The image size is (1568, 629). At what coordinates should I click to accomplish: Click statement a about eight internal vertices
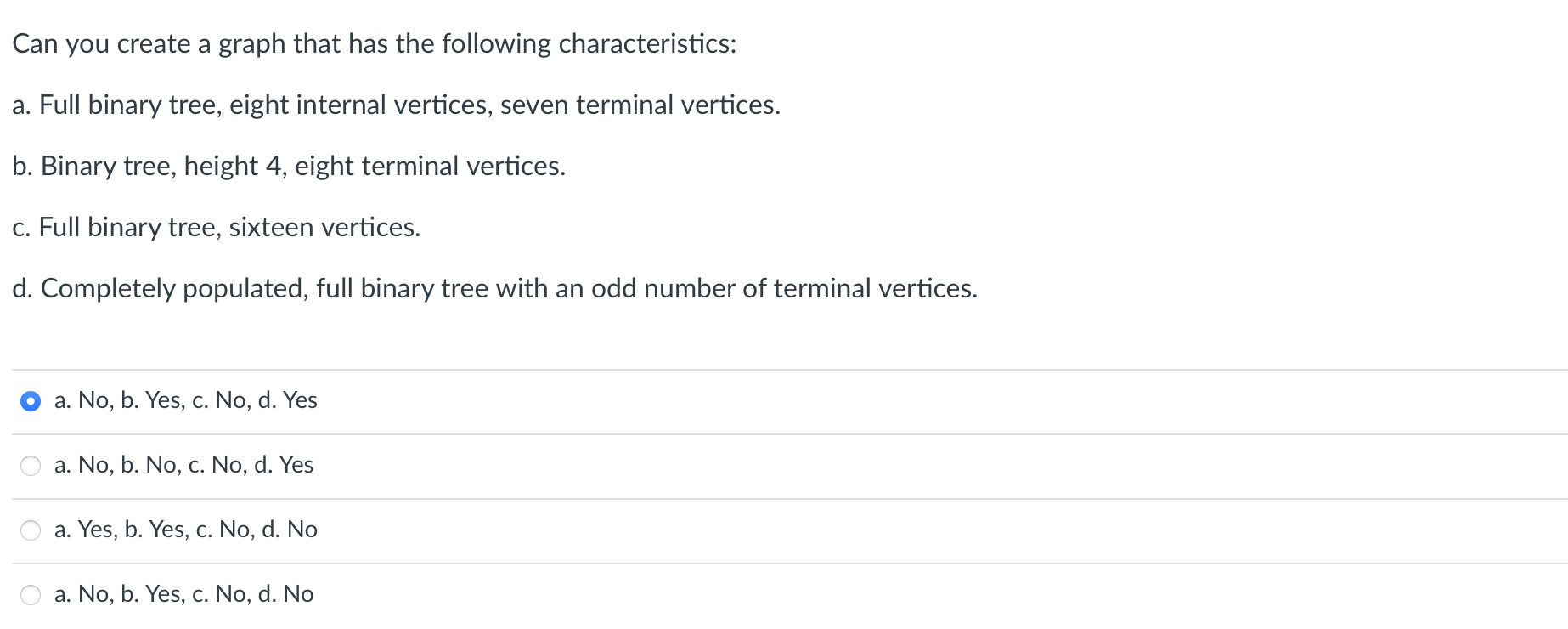(x=396, y=105)
